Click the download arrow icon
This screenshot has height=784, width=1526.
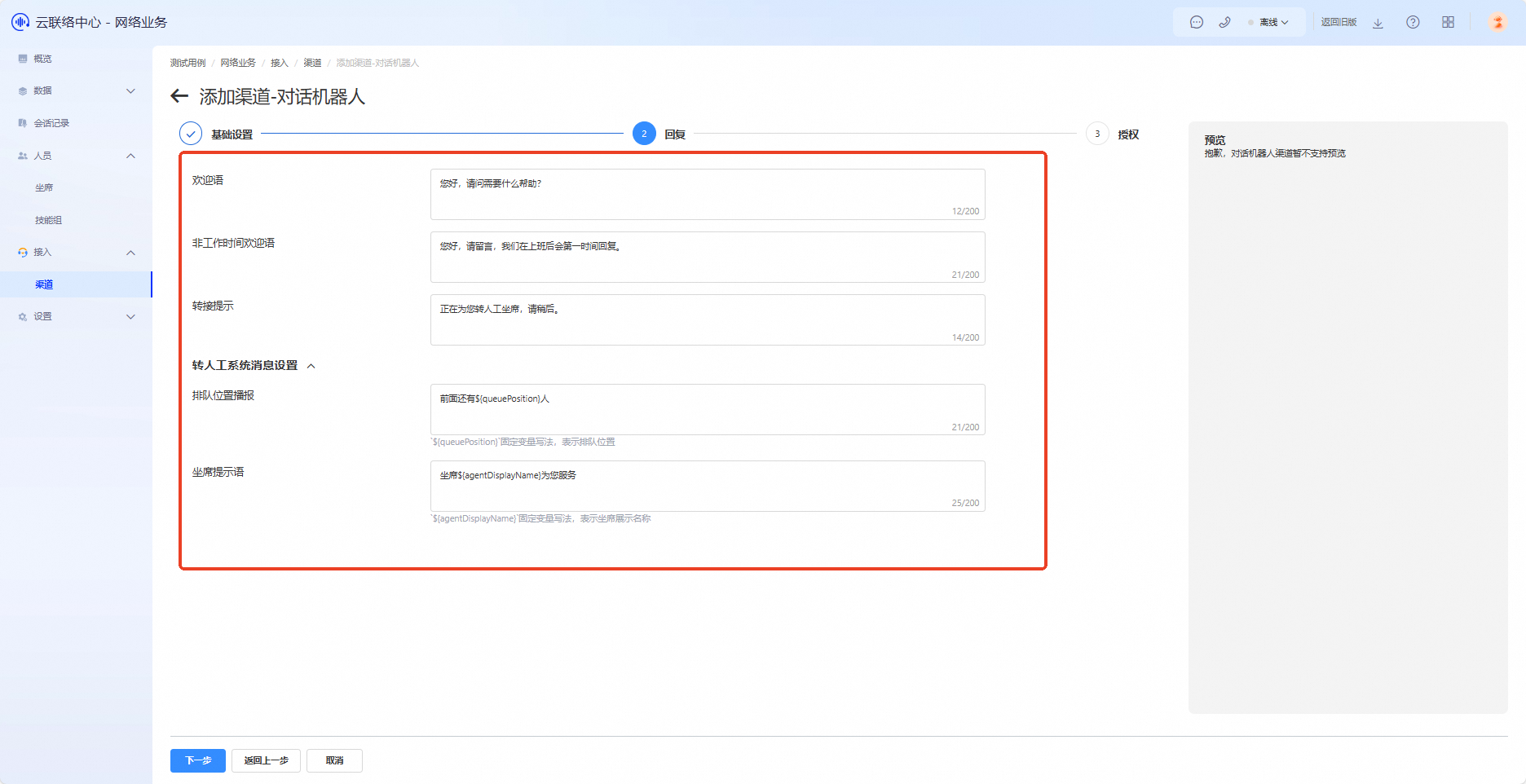point(1378,23)
